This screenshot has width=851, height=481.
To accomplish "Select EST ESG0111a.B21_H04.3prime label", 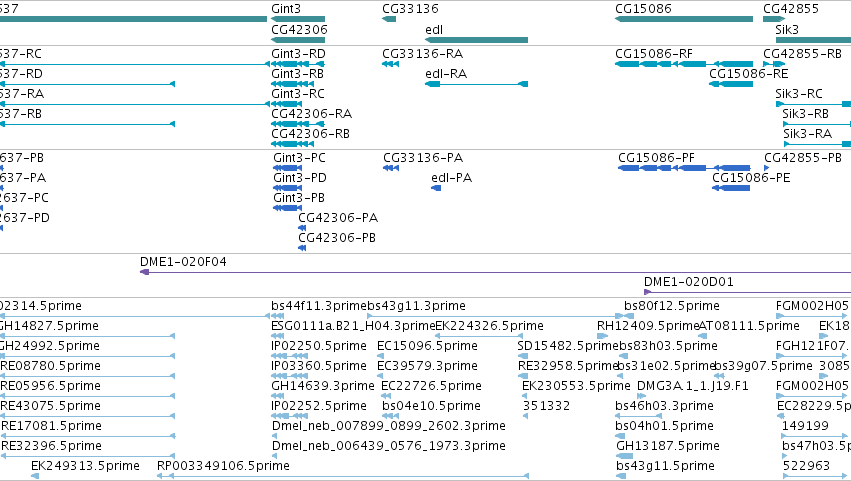I will (353, 326).
